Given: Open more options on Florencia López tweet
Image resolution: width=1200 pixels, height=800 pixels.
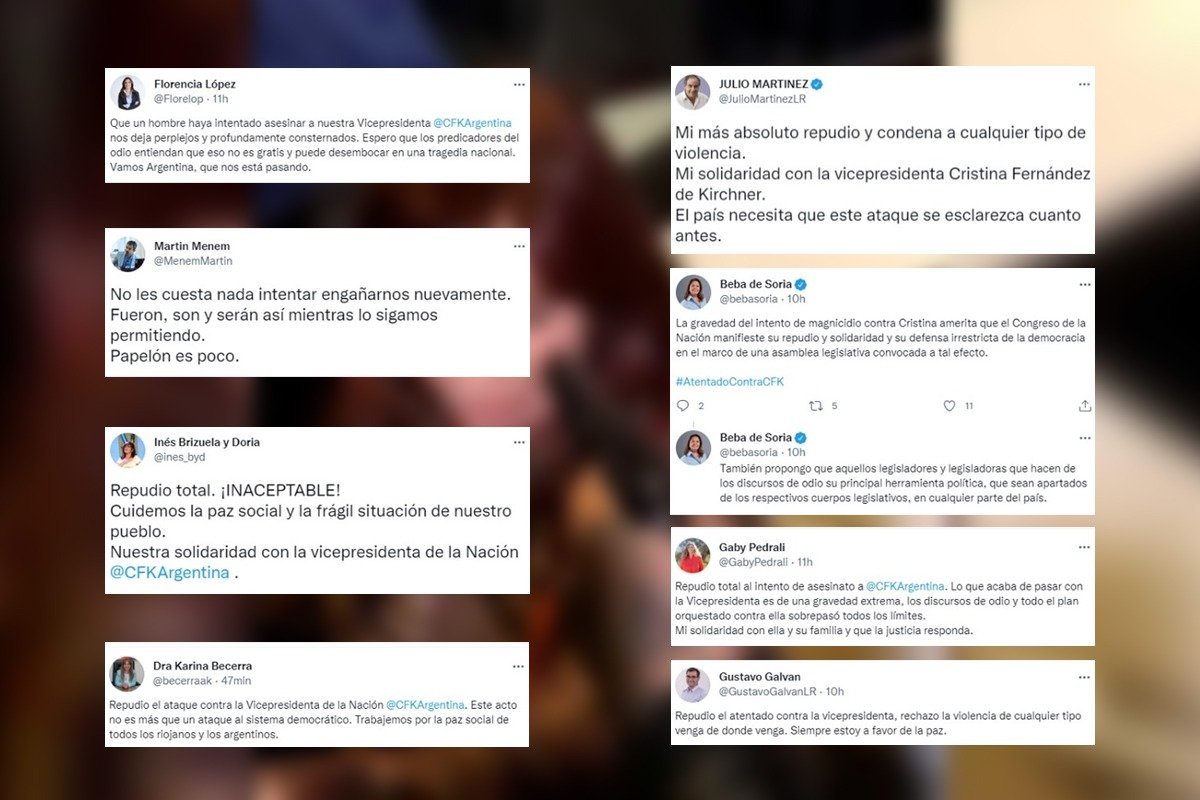Looking at the screenshot, I should coord(519,84).
